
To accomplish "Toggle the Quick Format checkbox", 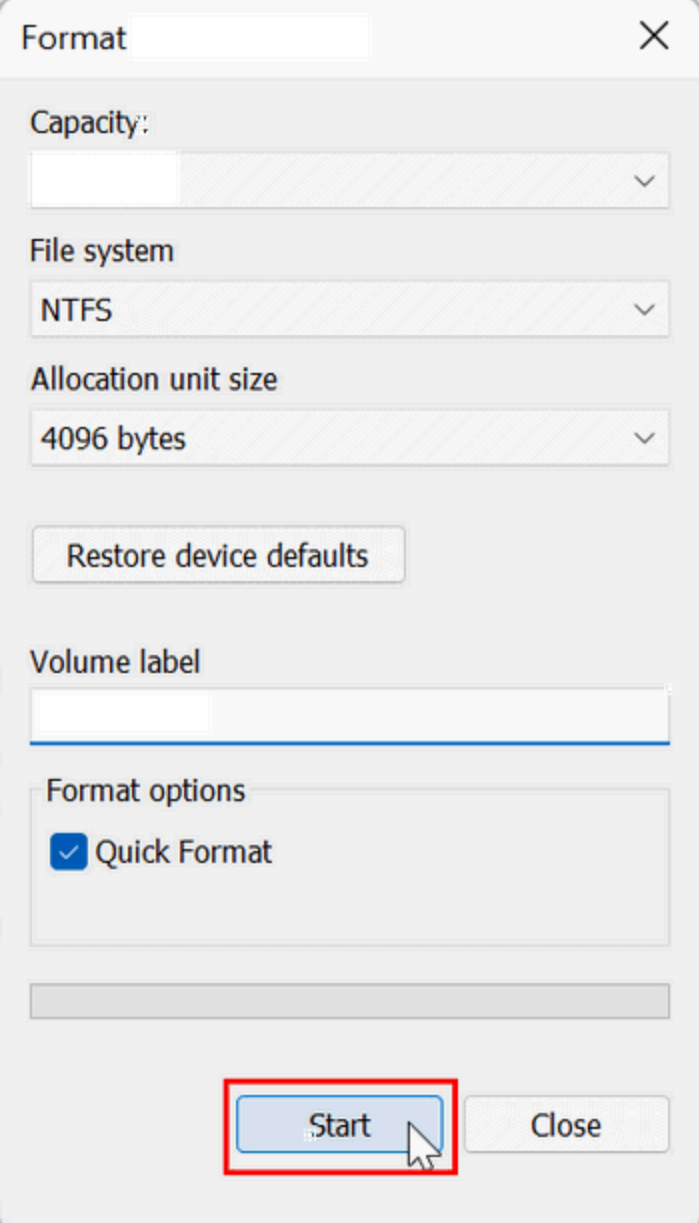I will coord(69,852).
